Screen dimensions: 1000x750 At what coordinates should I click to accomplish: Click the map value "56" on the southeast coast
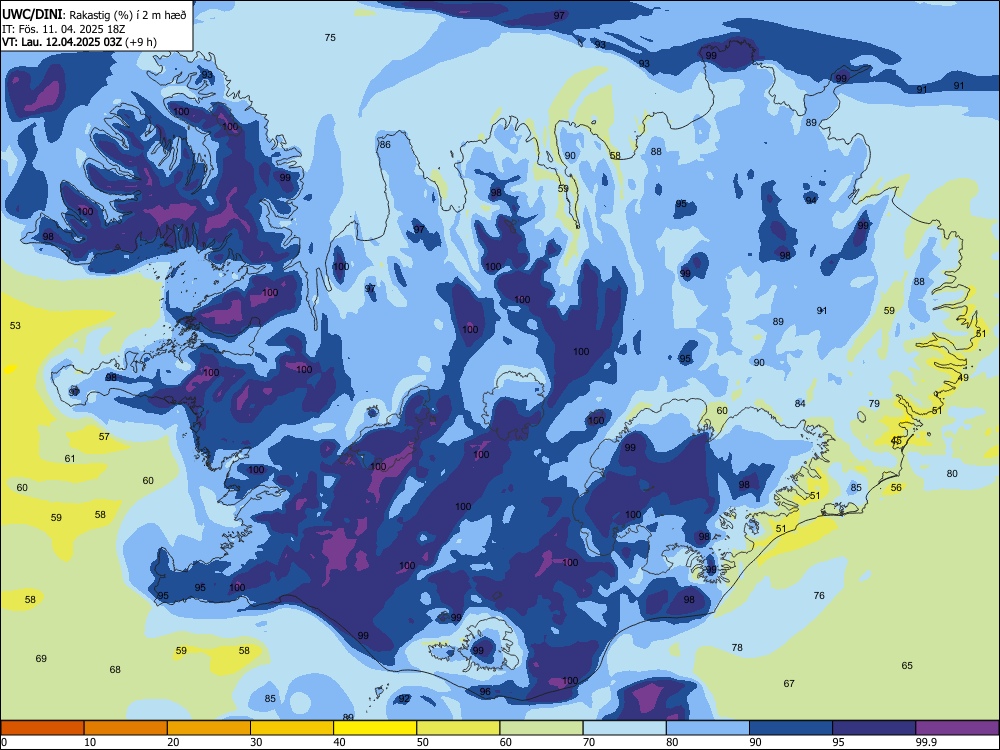click(x=896, y=488)
